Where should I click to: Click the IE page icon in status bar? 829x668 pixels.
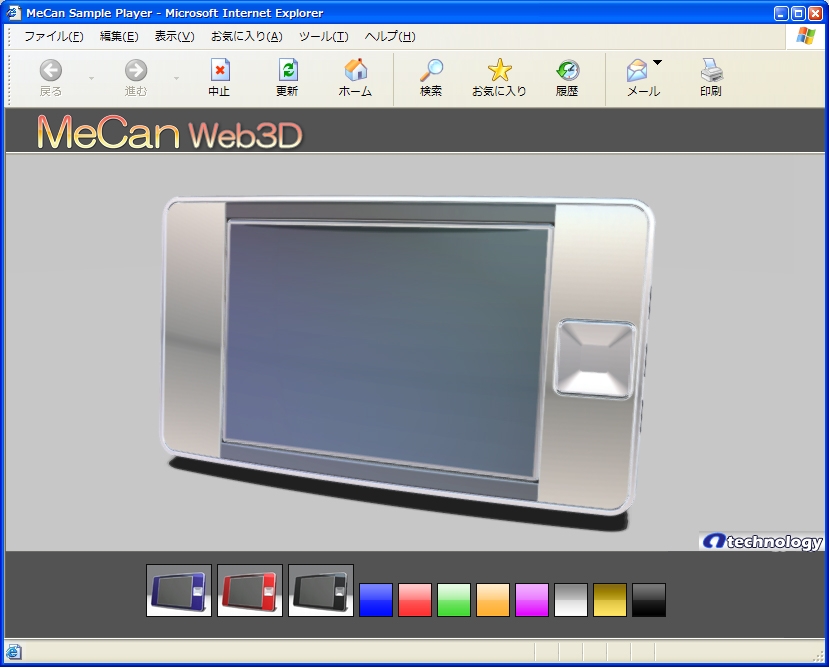pyautogui.click(x=14, y=652)
